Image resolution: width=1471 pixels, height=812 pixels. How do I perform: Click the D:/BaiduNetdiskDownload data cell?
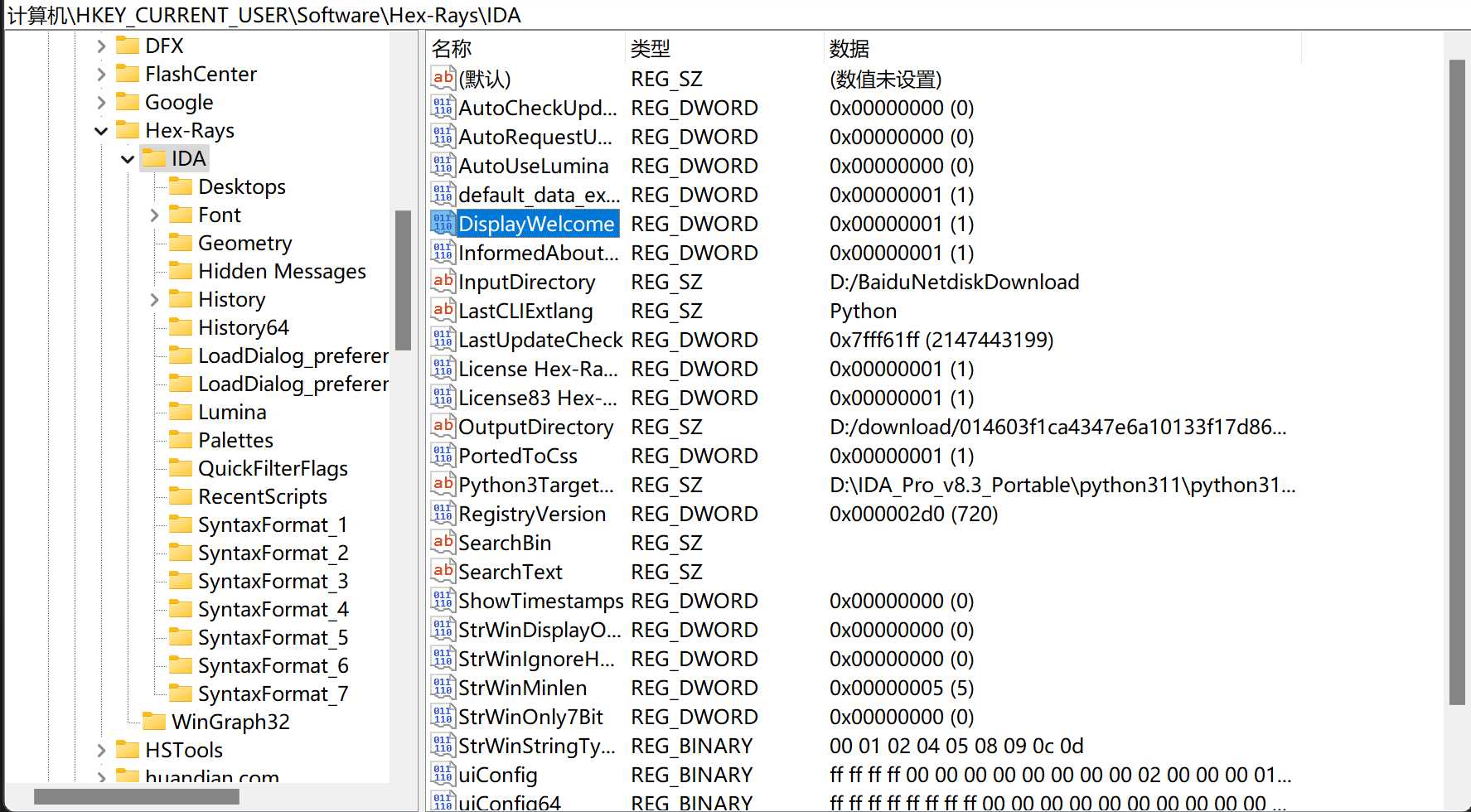[x=954, y=282]
